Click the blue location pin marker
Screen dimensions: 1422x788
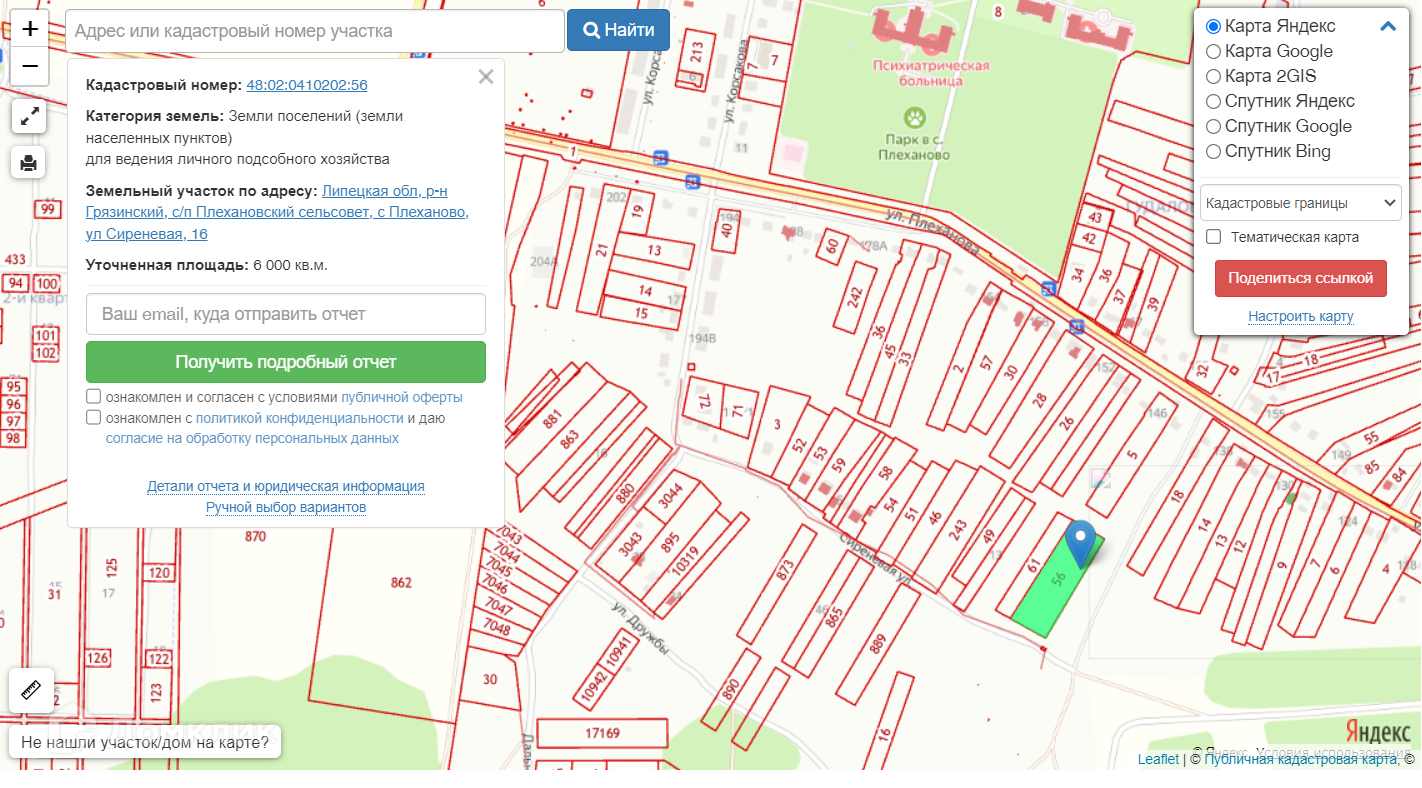point(1080,541)
